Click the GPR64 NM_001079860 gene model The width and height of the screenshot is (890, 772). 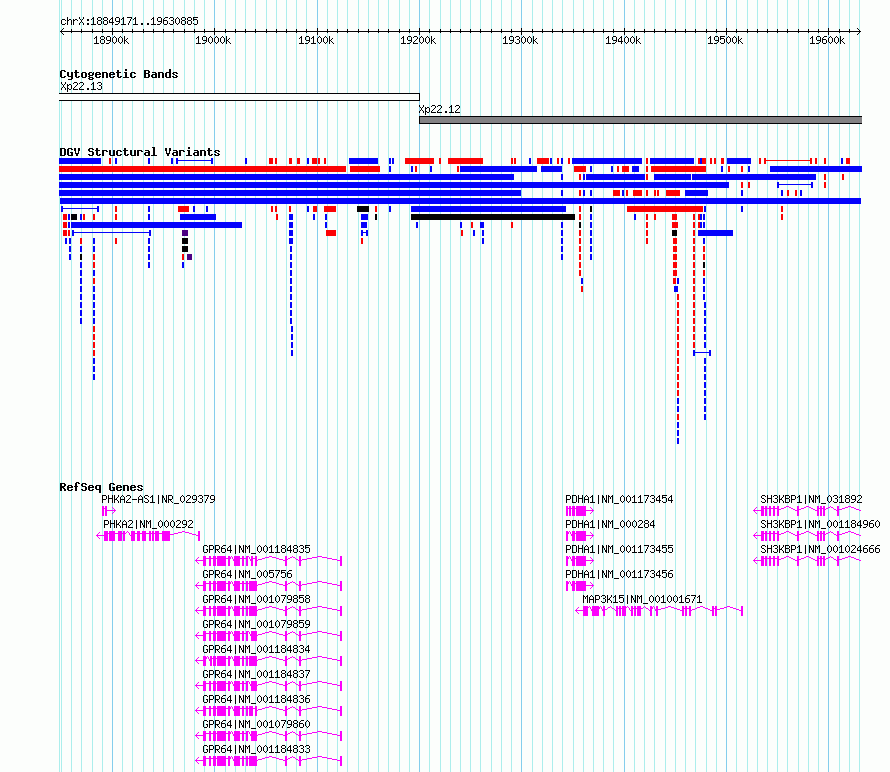click(268, 736)
